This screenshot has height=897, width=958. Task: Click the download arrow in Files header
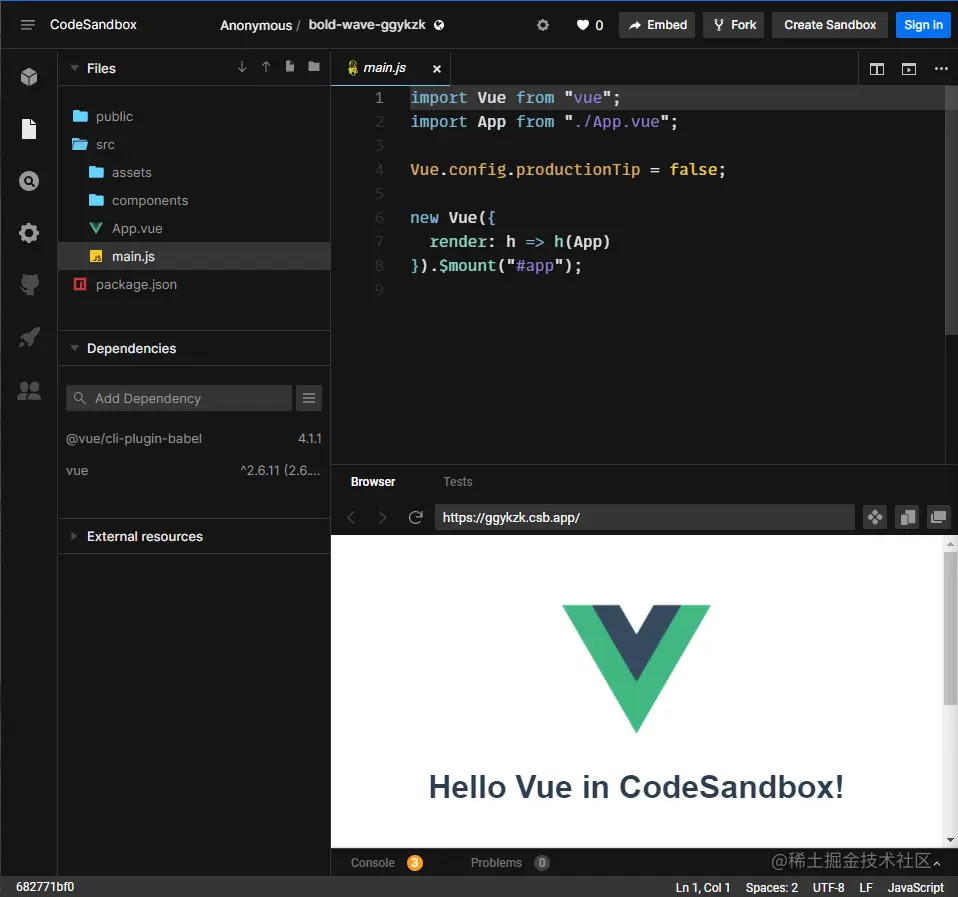242,67
